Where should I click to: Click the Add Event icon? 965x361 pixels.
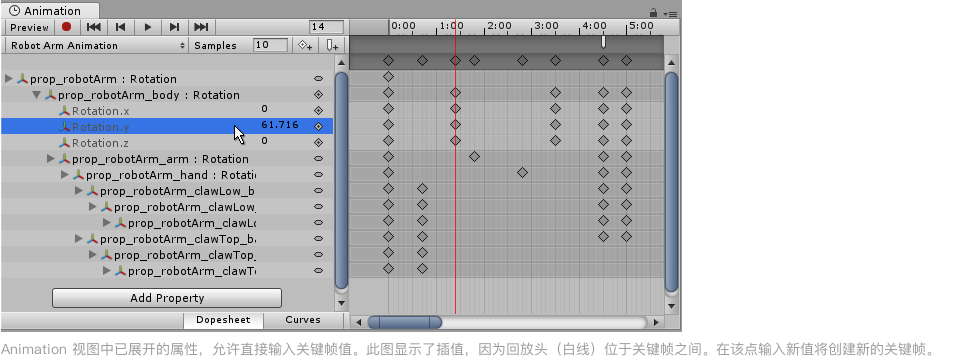[x=332, y=45]
